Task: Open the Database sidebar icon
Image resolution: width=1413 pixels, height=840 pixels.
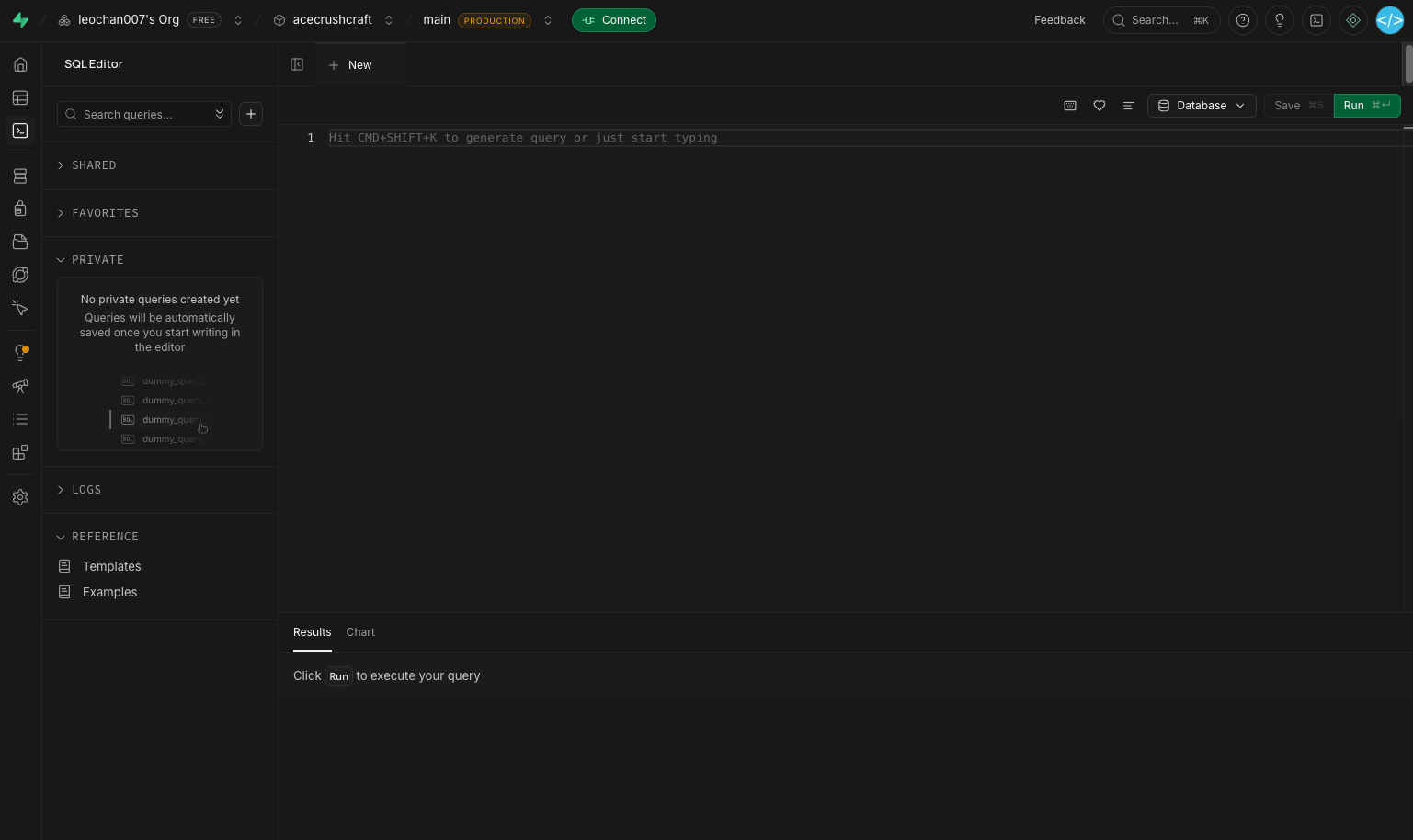Action: [x=20, y=176]
